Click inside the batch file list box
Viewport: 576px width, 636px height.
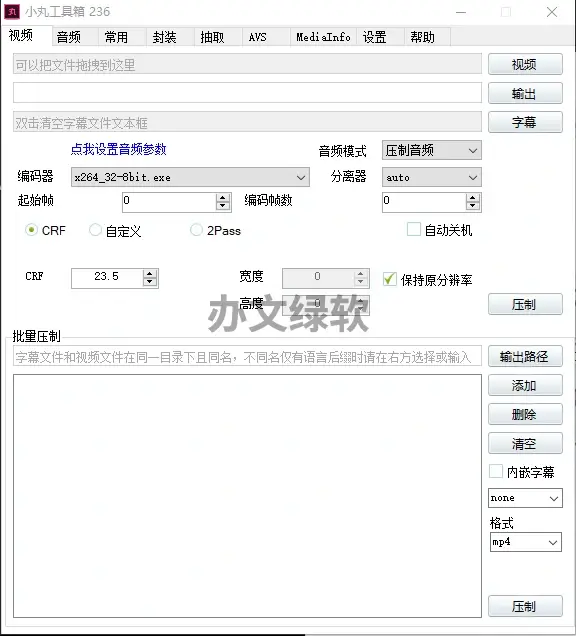[247, 496]
